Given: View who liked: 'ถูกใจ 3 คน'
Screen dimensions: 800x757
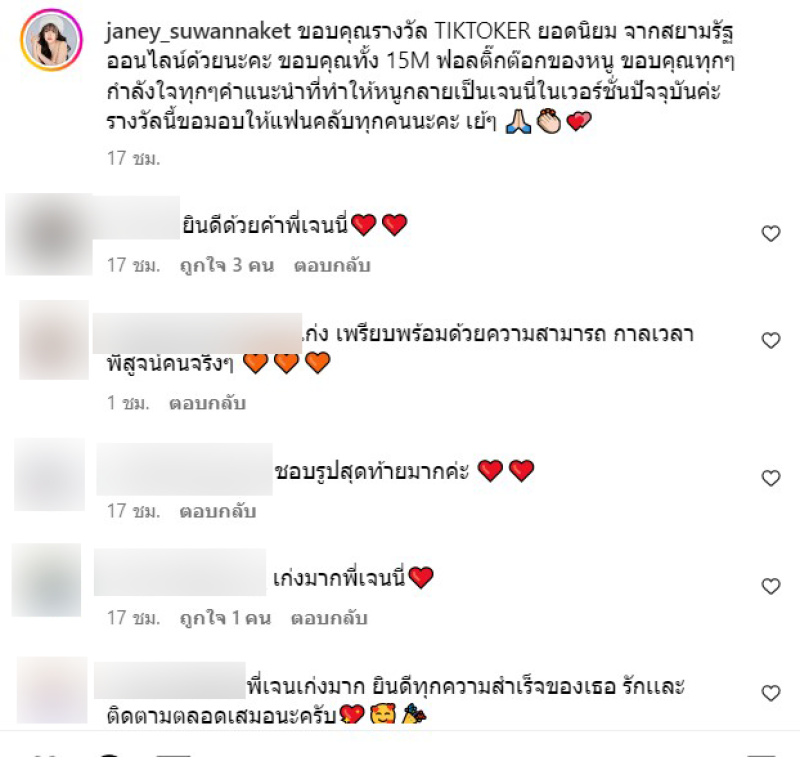Looking at the screenshot, I should [227, 266].
